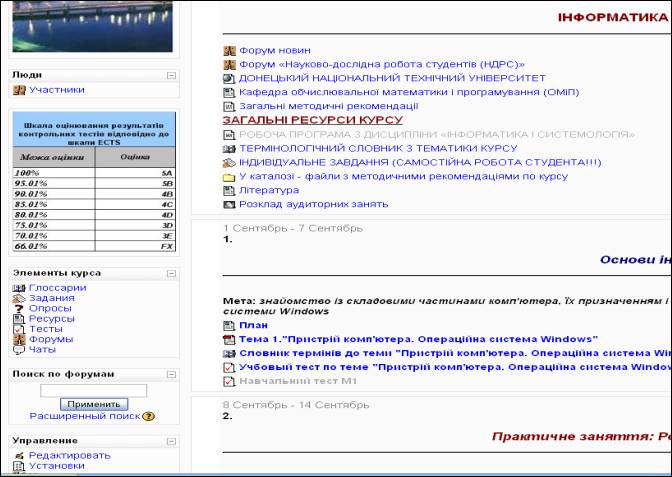The image size is (672, 477).
Task: Open Форум «Науково-дослідна робота студентів (НДРС)» link
Action: (382, 64)
